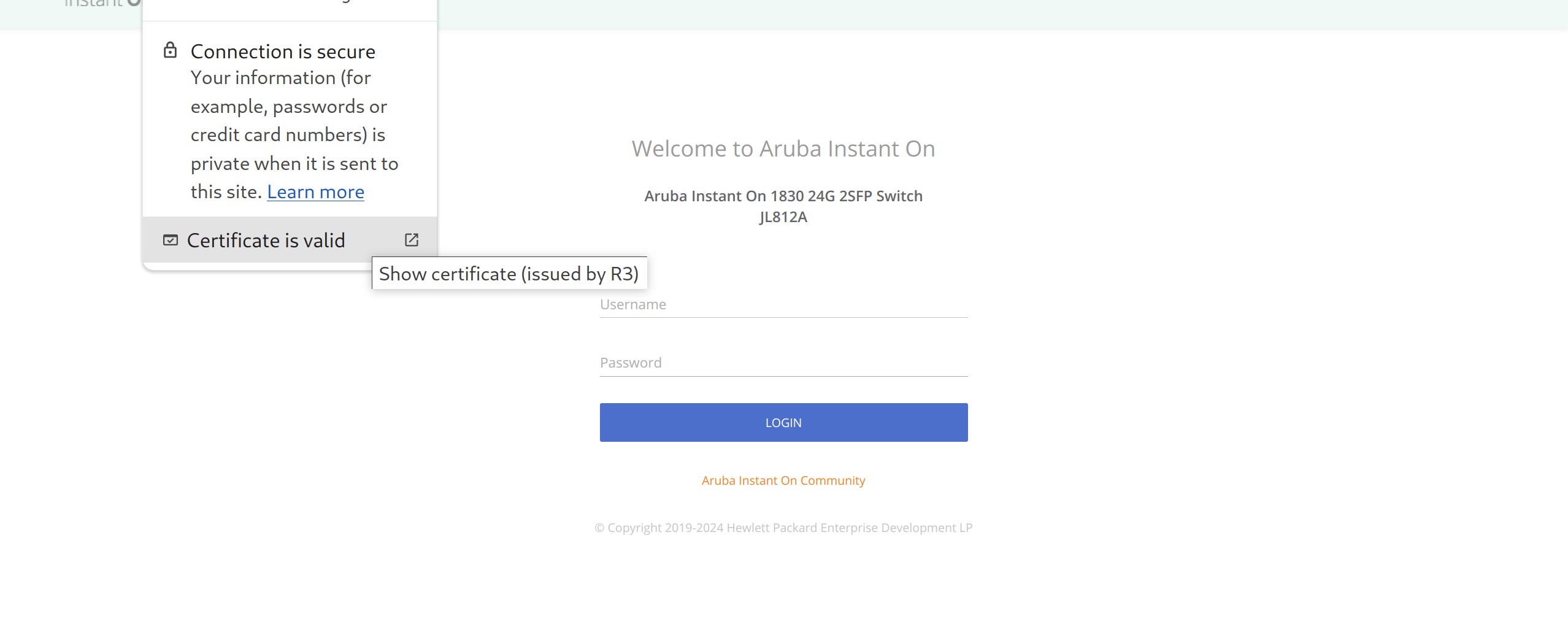Click the Show certificate (issued by R3) tooltip
The width and height of the screenshot is (1568, 632).
click(509, 273)
